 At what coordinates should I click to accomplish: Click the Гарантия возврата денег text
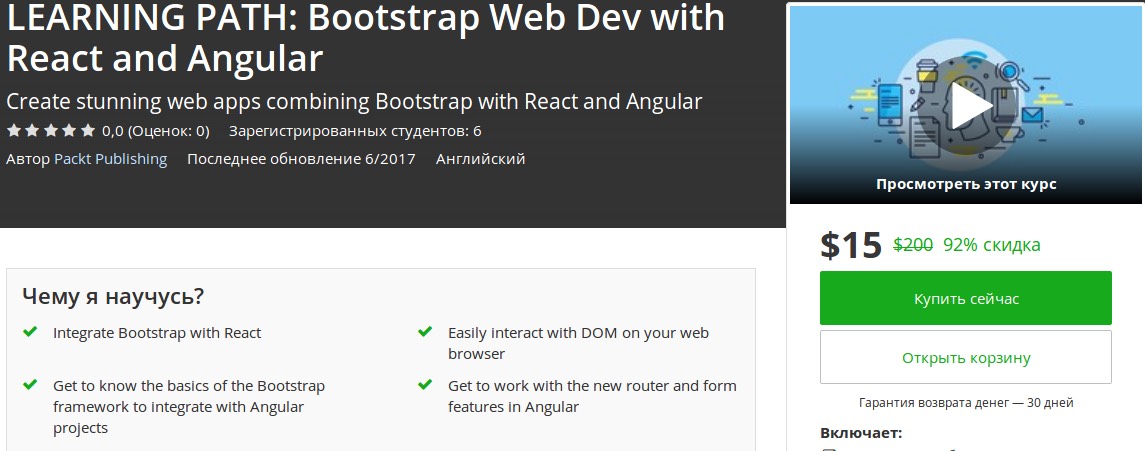[x=965, y=403]
